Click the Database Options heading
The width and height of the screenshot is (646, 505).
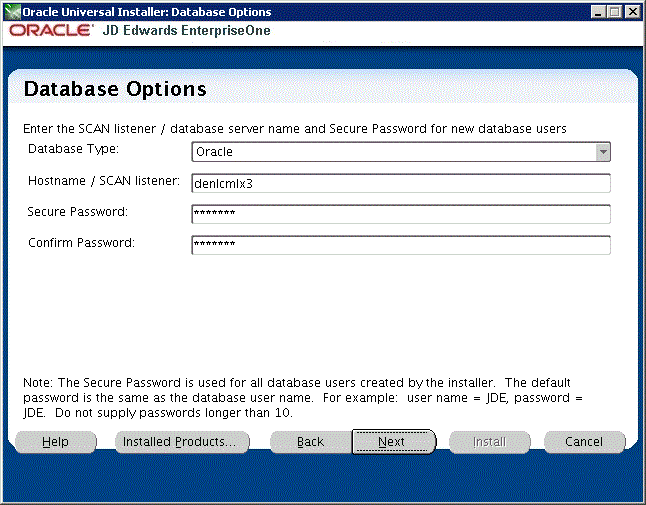[x=115, y=89]
